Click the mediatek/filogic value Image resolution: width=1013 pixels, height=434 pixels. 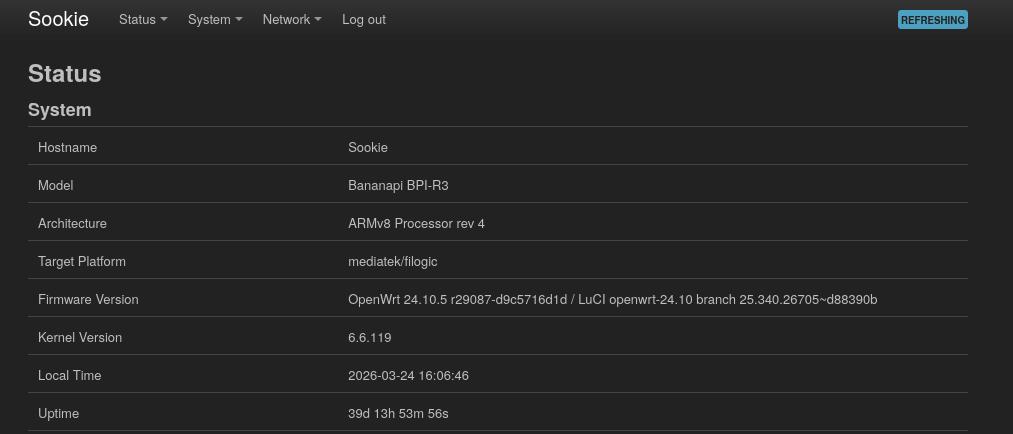tap(393, 262)
